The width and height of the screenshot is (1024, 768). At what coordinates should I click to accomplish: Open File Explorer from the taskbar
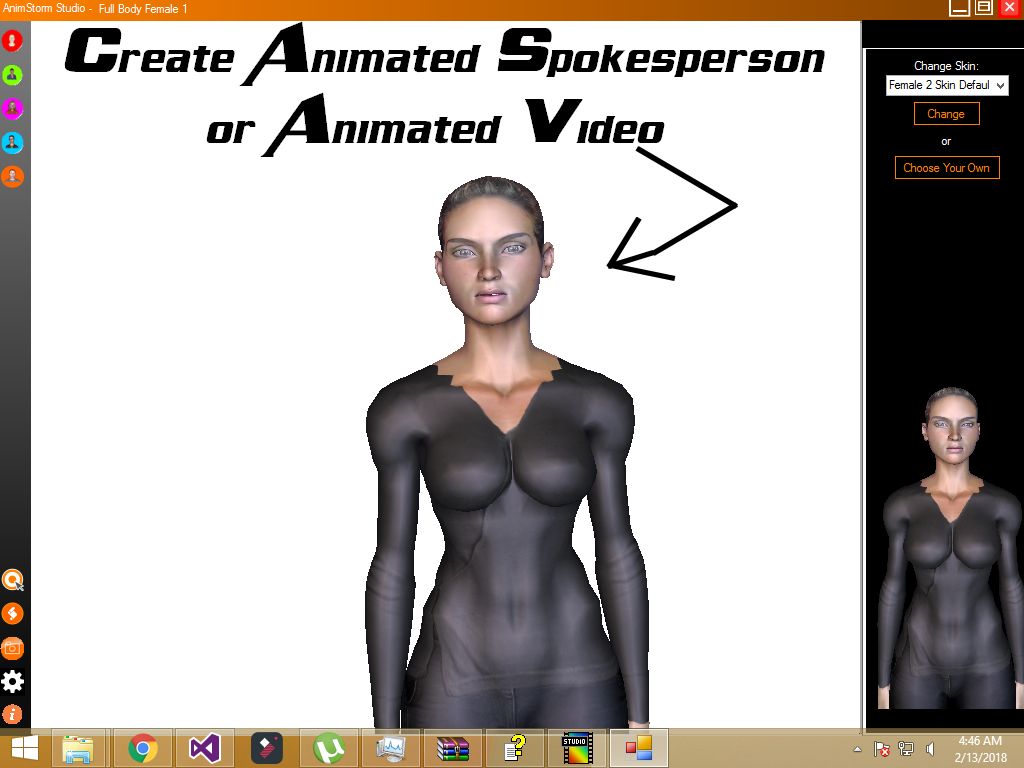(78, 748)
